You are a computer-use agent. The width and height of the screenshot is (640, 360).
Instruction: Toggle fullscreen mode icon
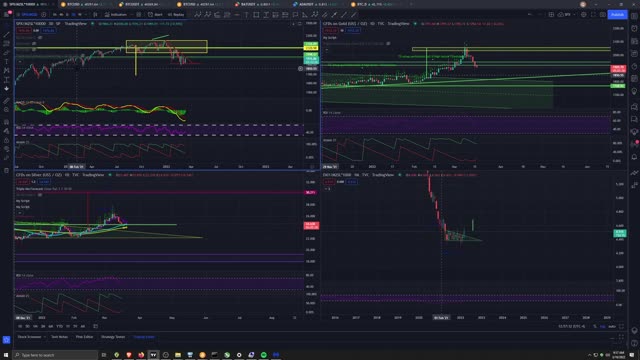click(593, 14)
